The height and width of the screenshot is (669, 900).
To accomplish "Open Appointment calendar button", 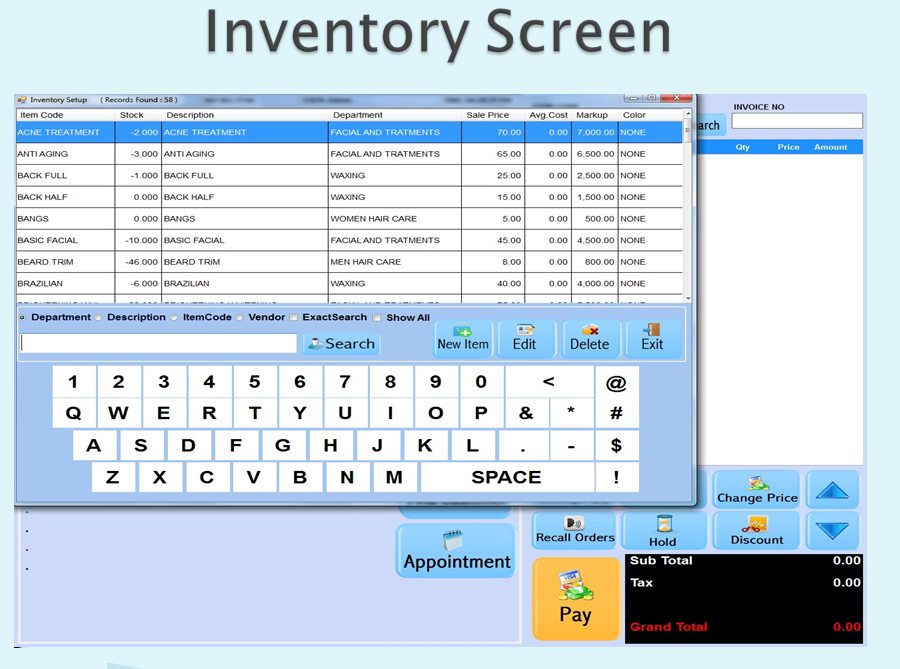I will tap(457, 551).
